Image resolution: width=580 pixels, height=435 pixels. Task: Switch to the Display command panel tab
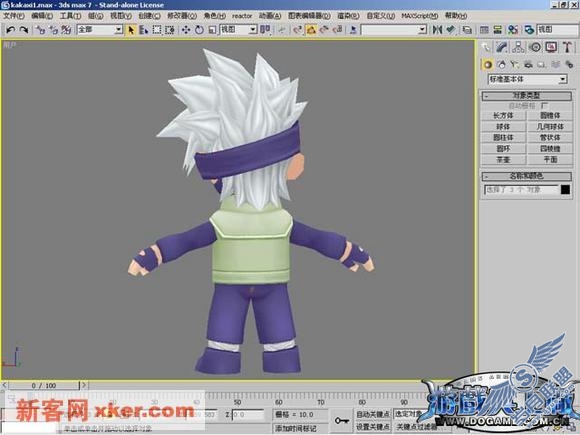click(551, 47)
